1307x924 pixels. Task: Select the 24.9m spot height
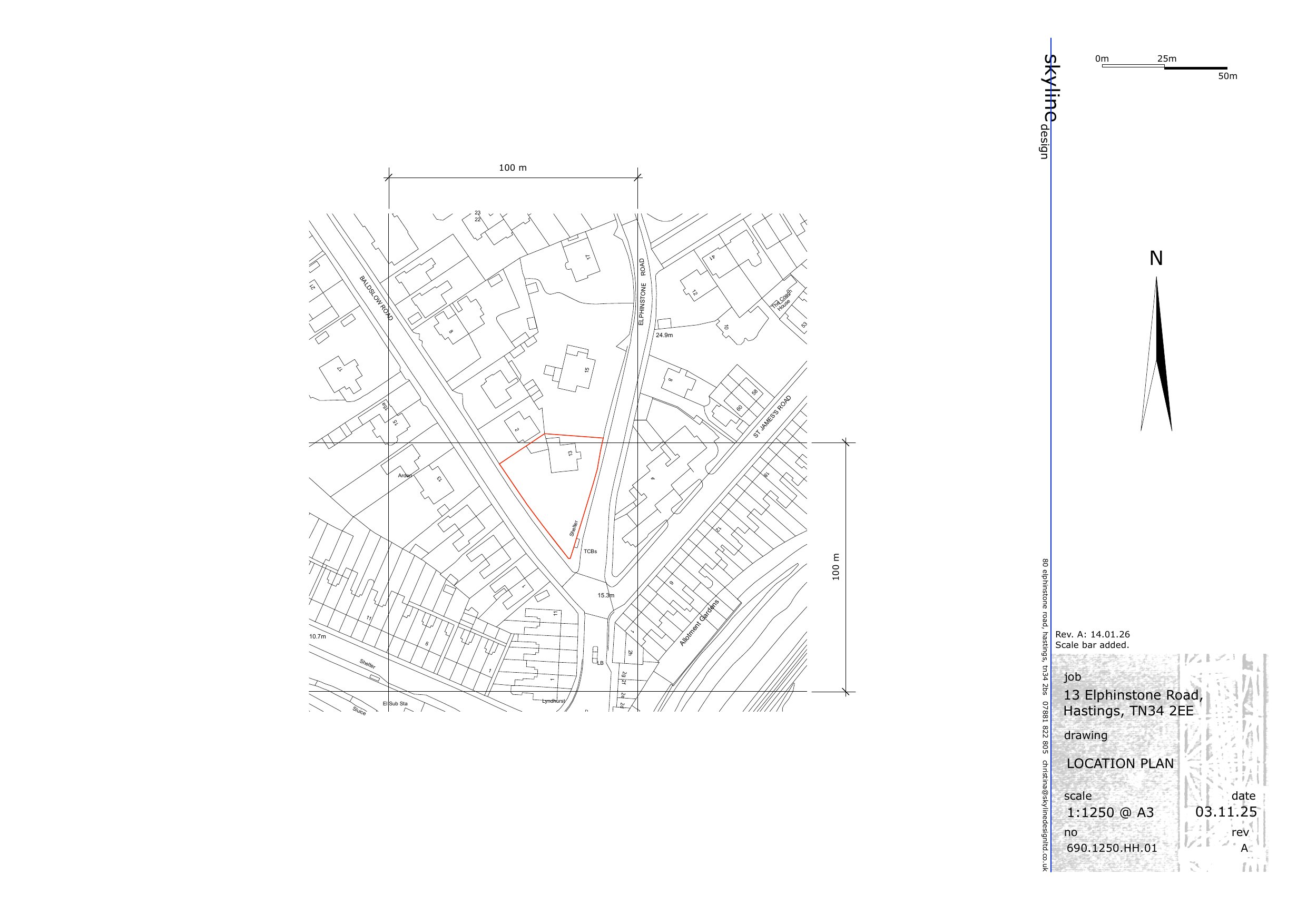664,336
